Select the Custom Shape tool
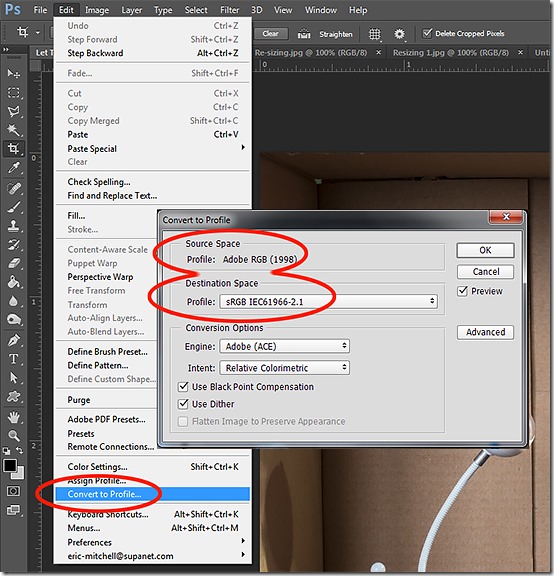This screenshot has width=554, height=576. (x=14, y=396)
